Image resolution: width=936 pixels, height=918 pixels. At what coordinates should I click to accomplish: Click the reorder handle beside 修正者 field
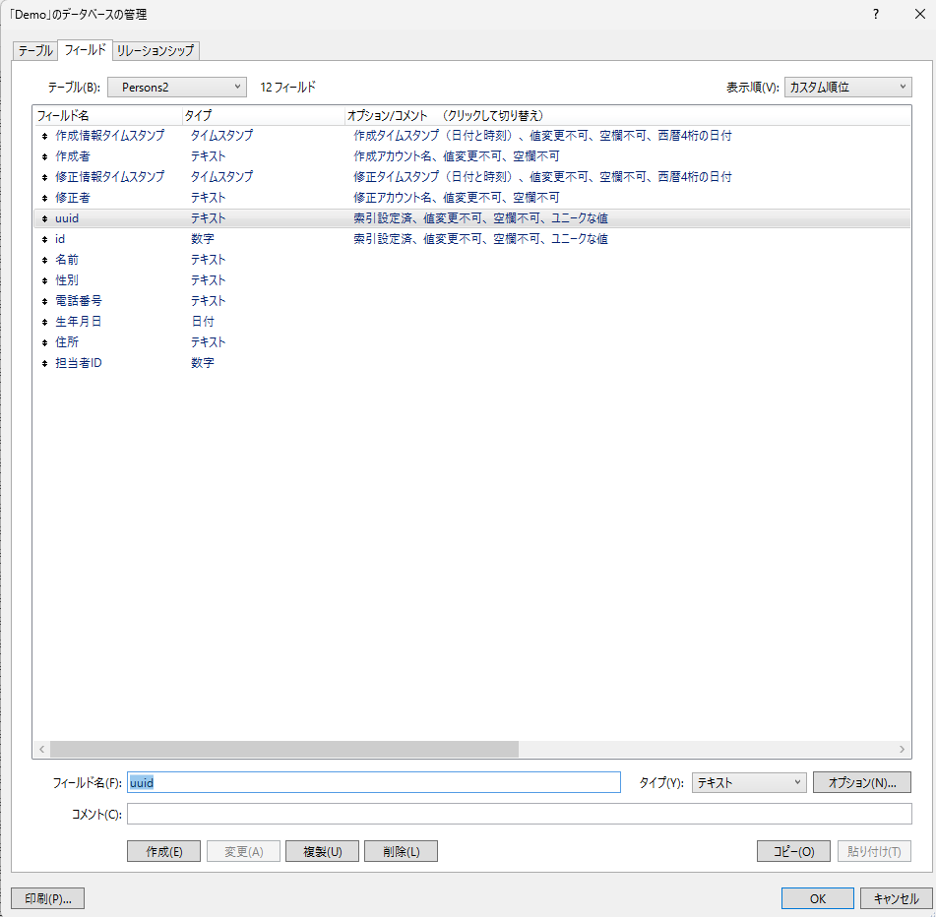(x=45, y=198)
